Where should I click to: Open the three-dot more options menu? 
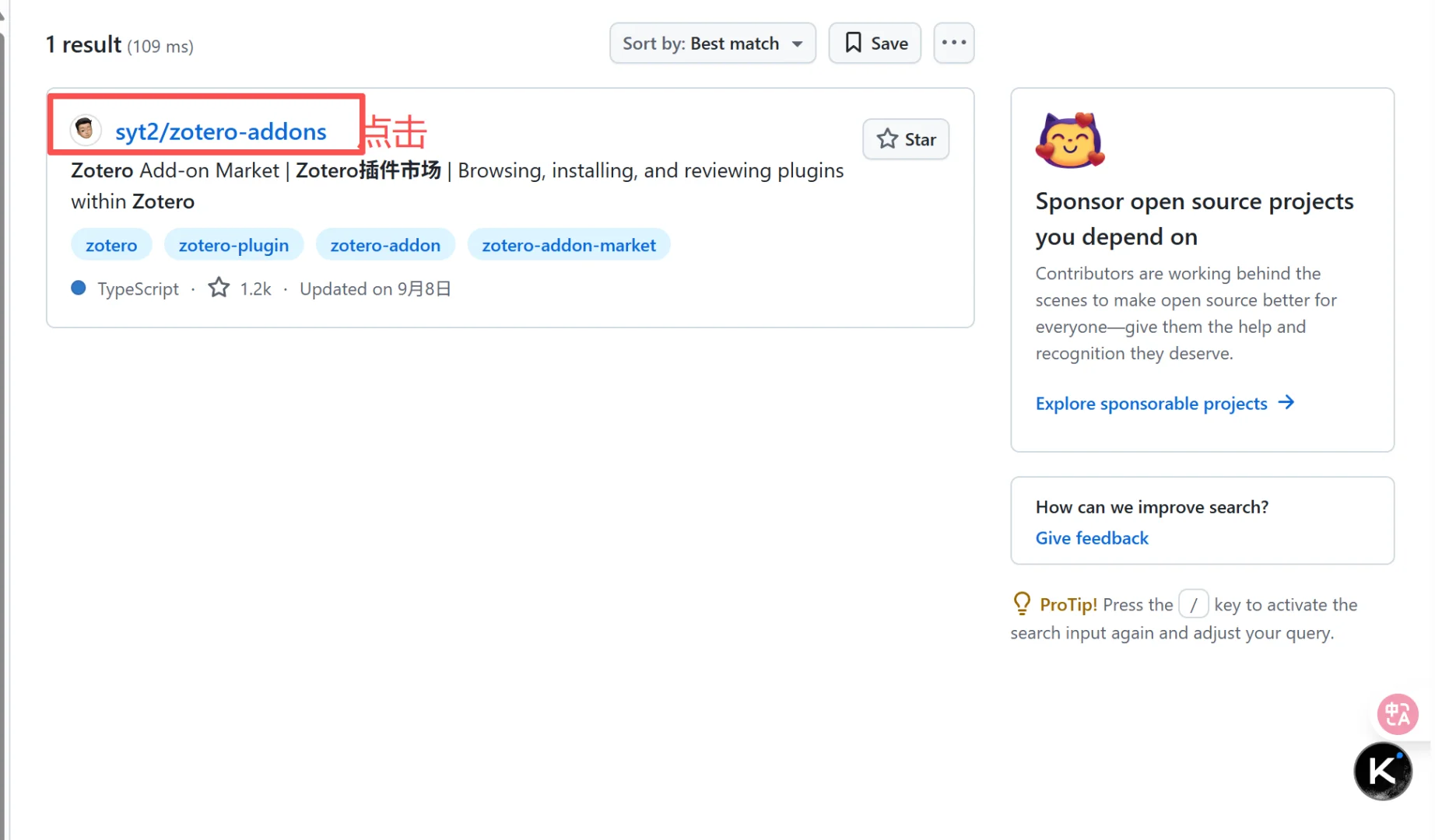coord(954,43)
